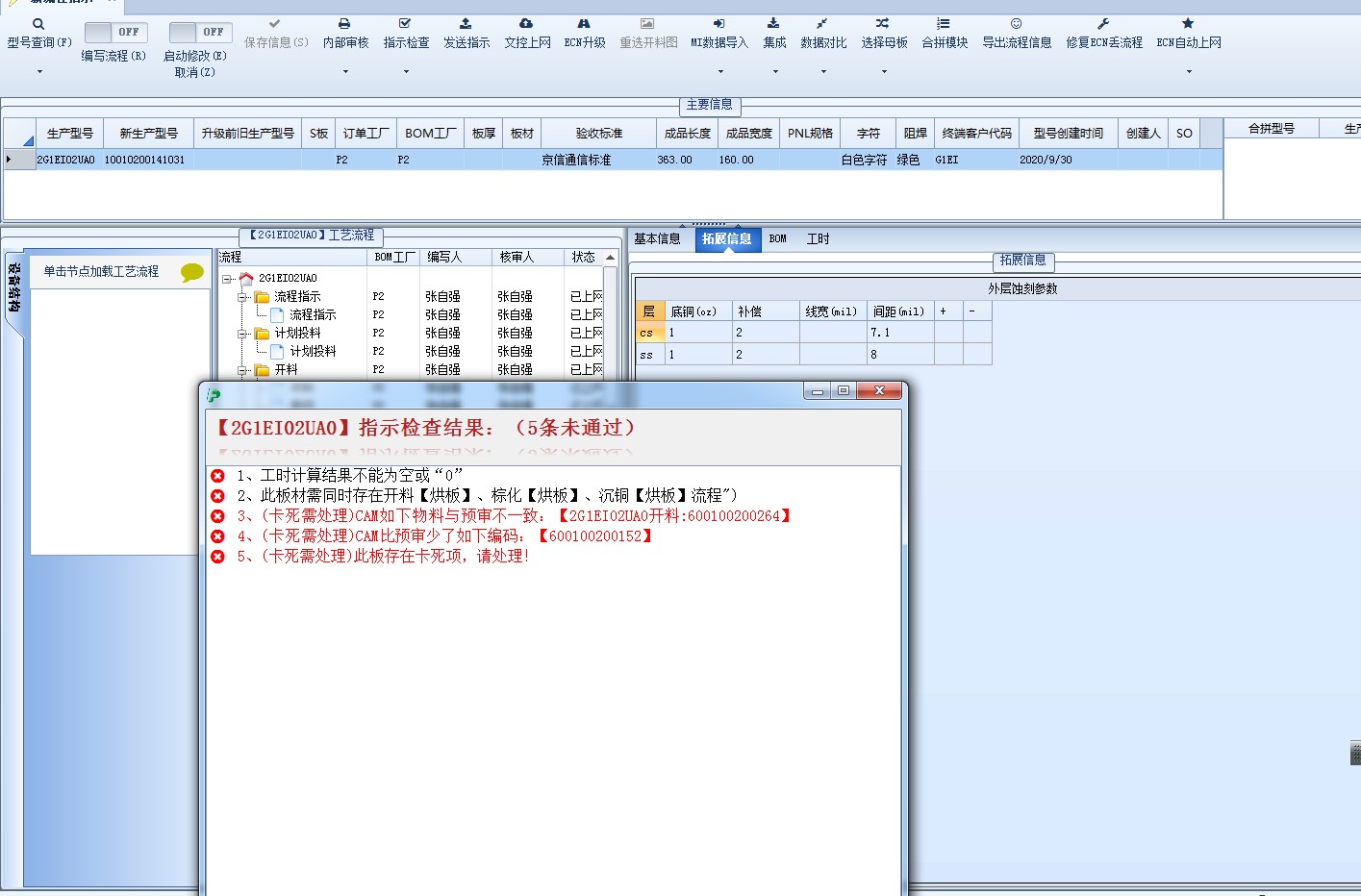
Task: Click 发送指示 upload icon
Action: tap(466, 24)
